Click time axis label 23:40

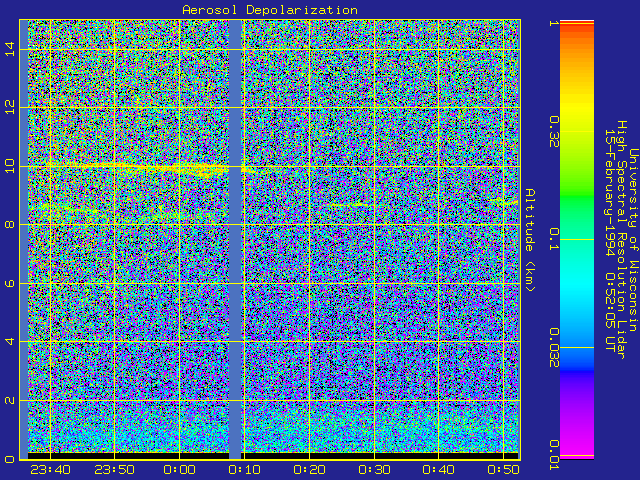coord(50,470)
